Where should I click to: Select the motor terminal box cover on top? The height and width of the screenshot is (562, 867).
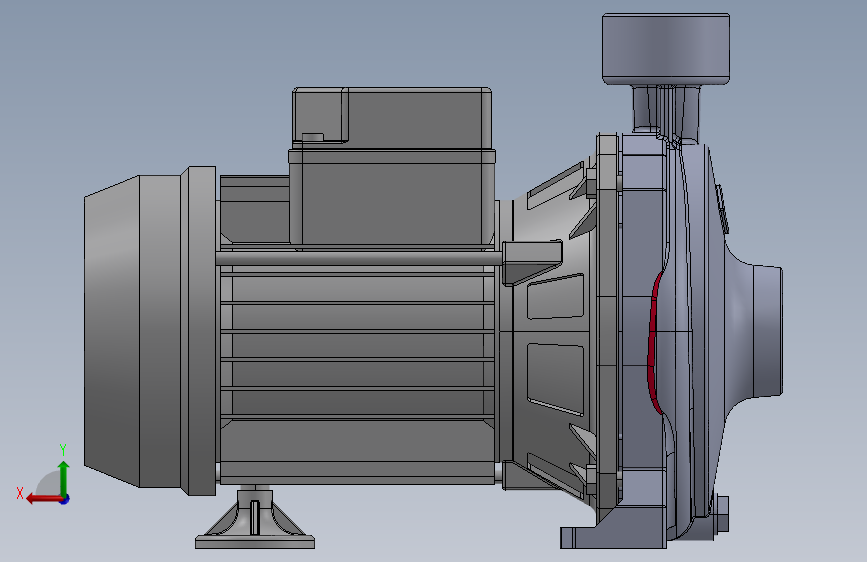(x=391, y=118)
